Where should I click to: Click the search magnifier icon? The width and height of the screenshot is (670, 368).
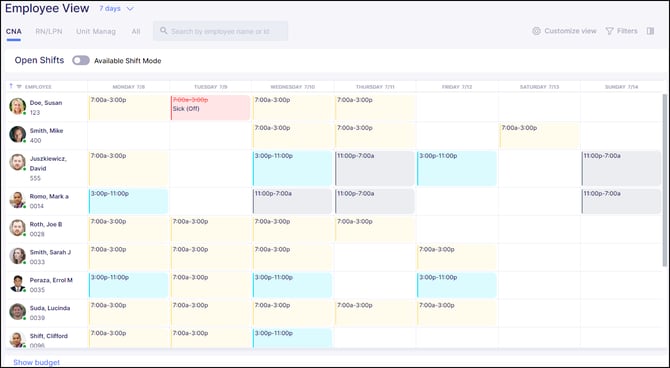164,31
